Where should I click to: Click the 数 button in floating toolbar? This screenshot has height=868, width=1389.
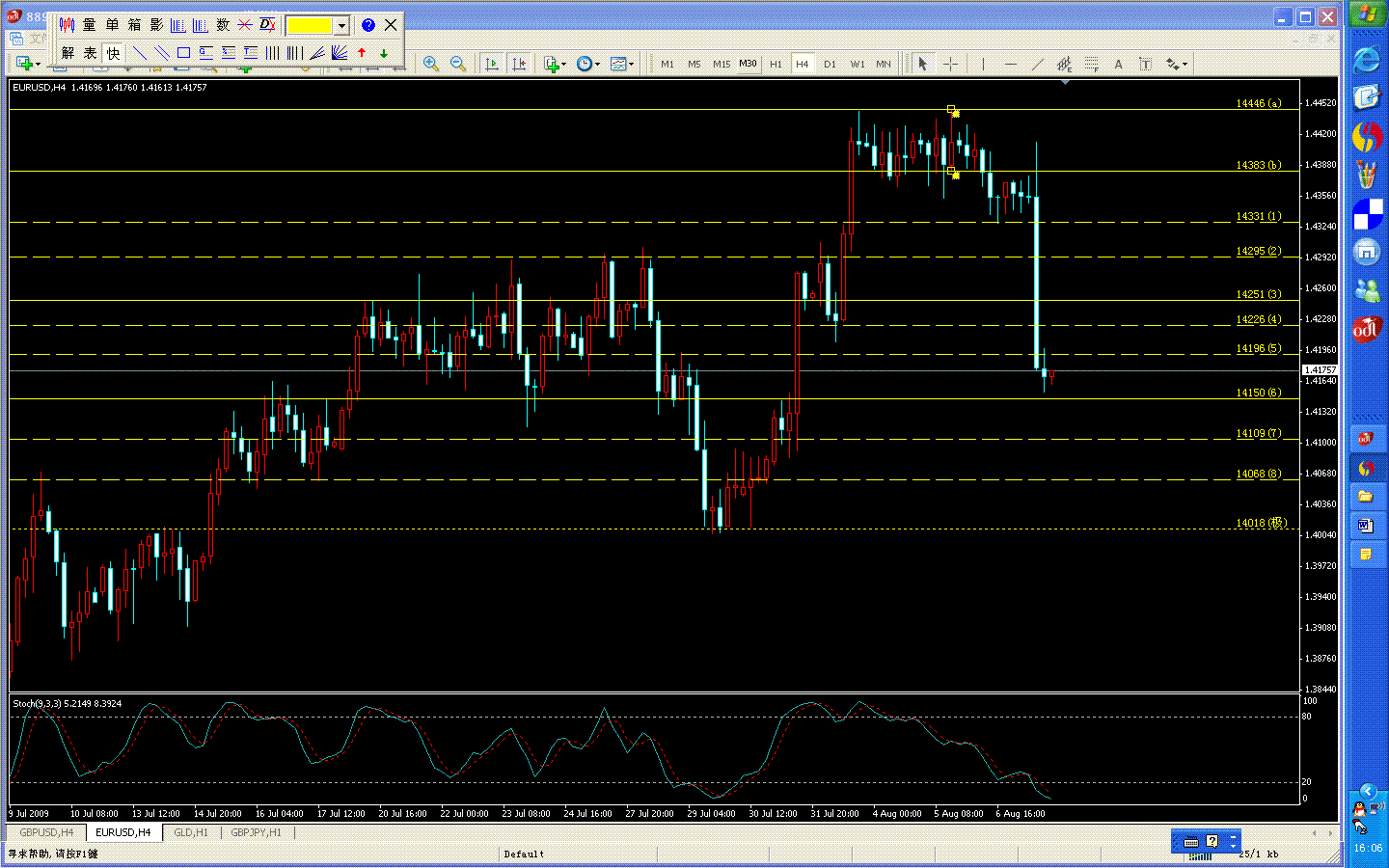click(x=223, y=25)
